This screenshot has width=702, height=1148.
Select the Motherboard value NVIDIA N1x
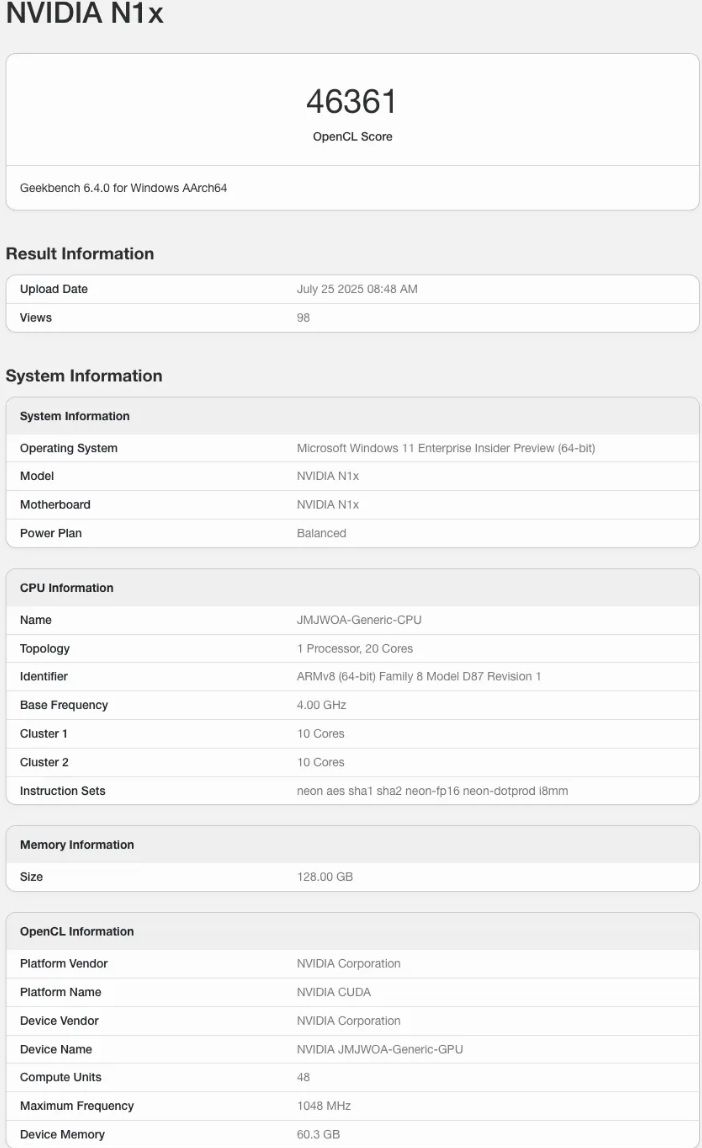[327, 504]
